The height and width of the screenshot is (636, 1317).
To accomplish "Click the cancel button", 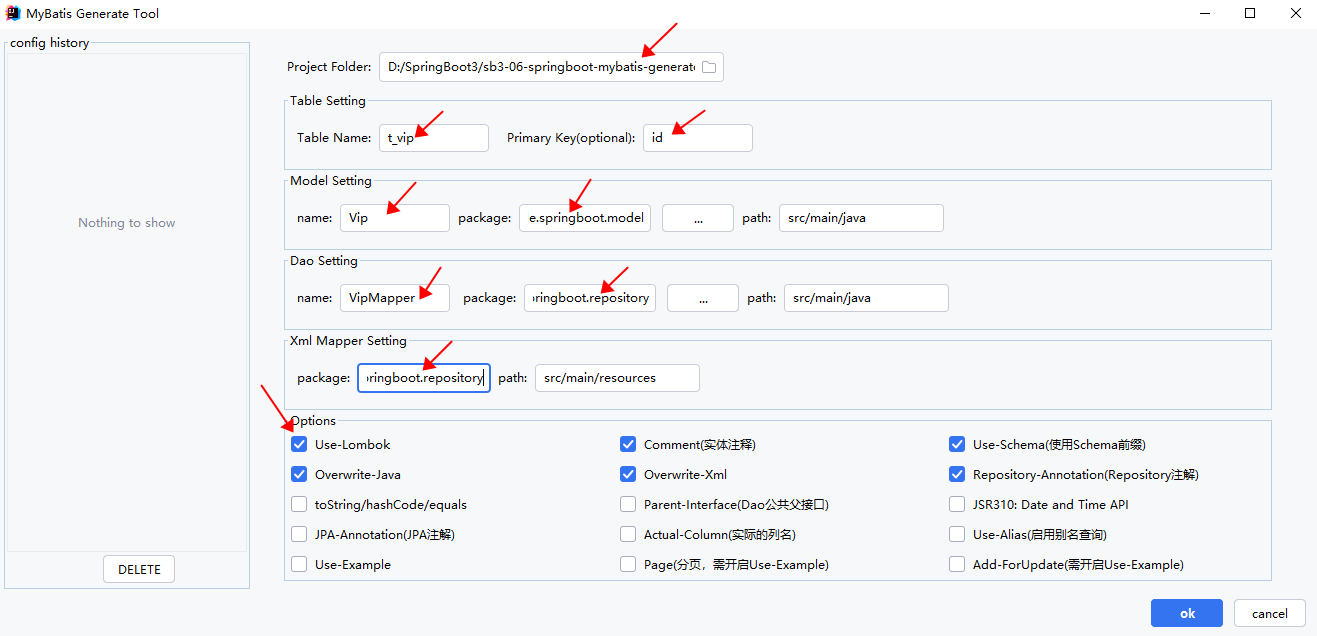I will coord(1270,613).
